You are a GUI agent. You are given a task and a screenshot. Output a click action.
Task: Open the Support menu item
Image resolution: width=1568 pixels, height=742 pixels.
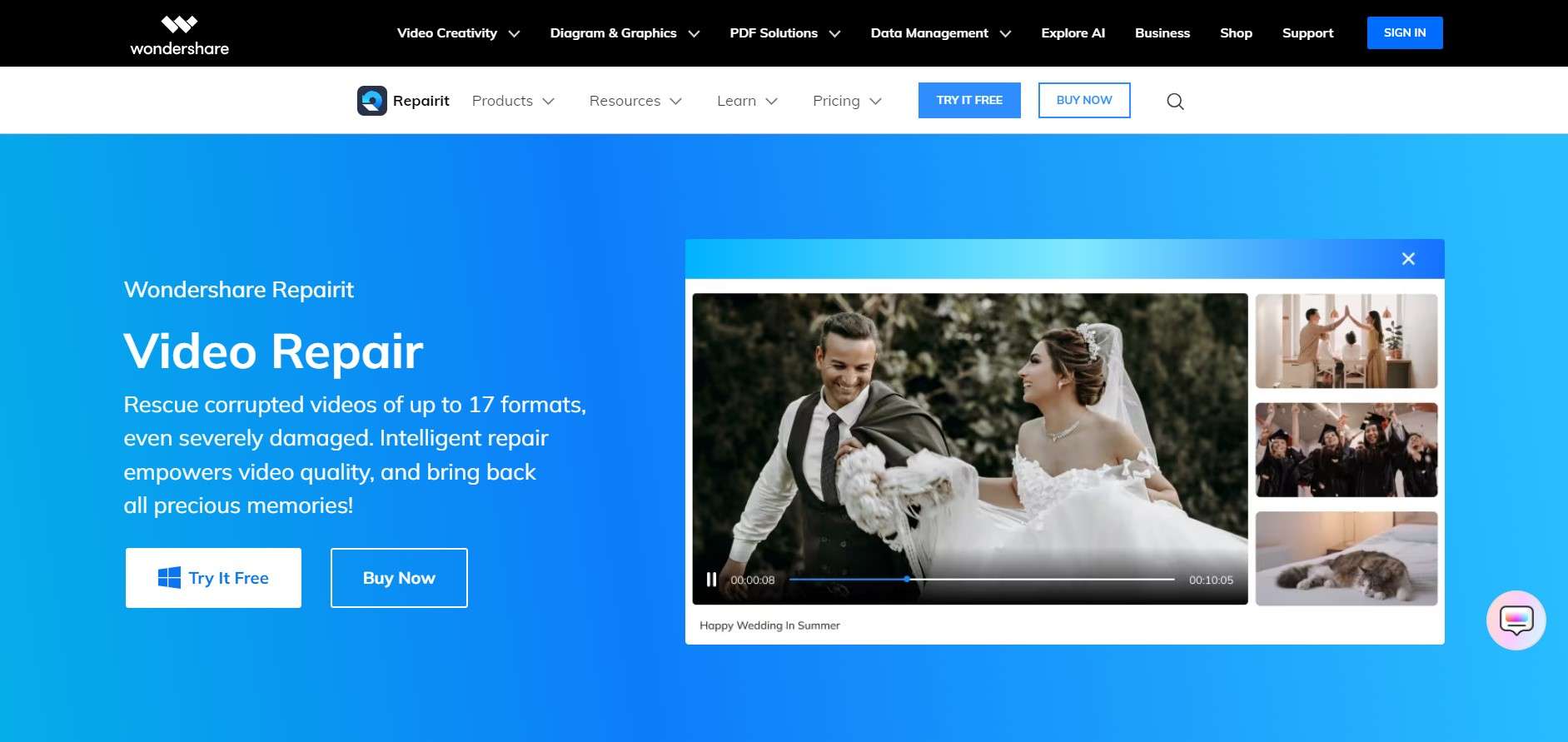1307,33
